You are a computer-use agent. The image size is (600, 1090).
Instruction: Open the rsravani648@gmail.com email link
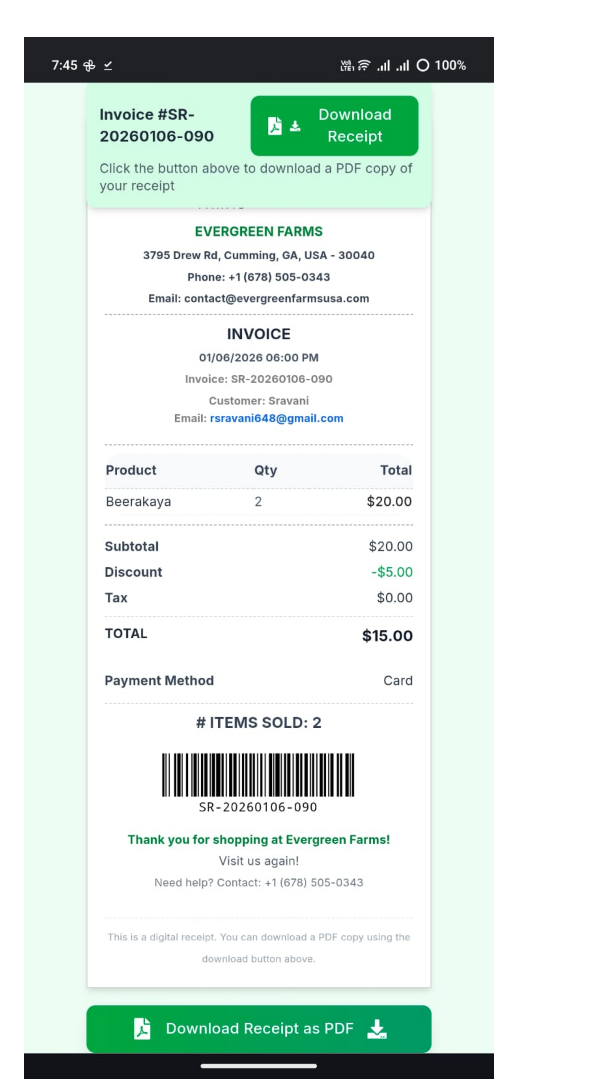276,418
